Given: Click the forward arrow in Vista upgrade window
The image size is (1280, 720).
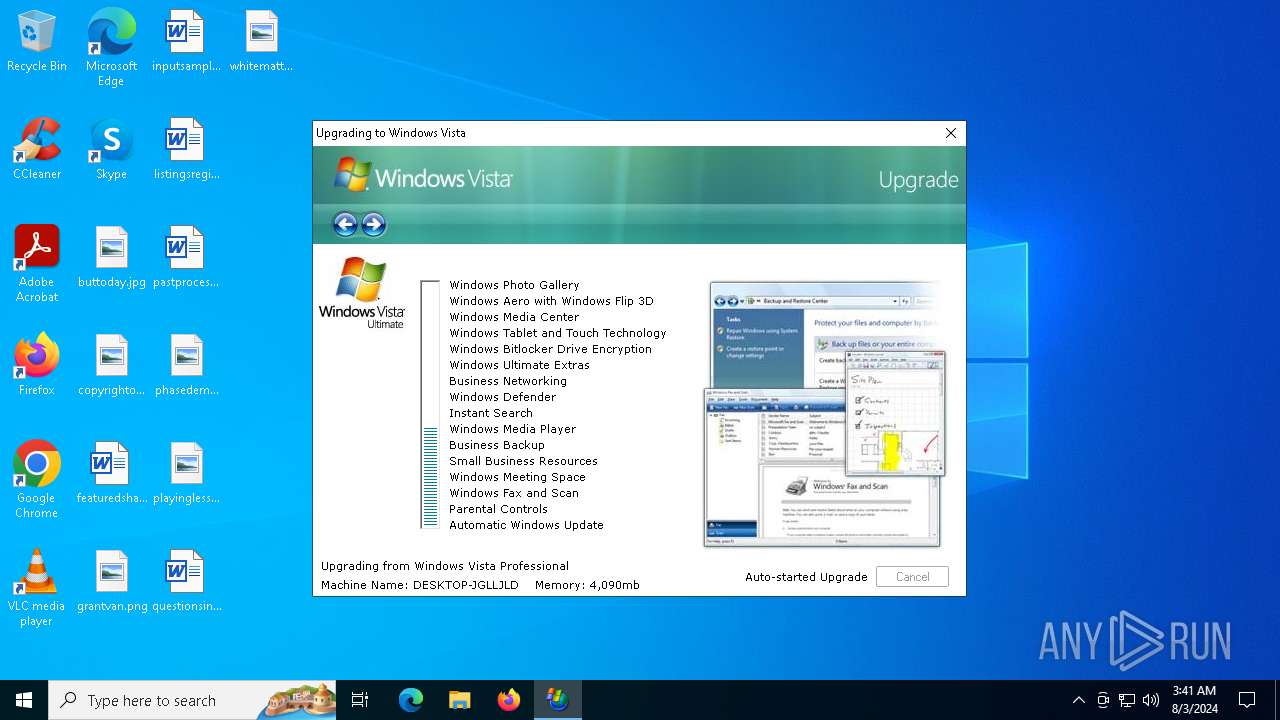Looking at the screenshot, I should tap(373, 224).
